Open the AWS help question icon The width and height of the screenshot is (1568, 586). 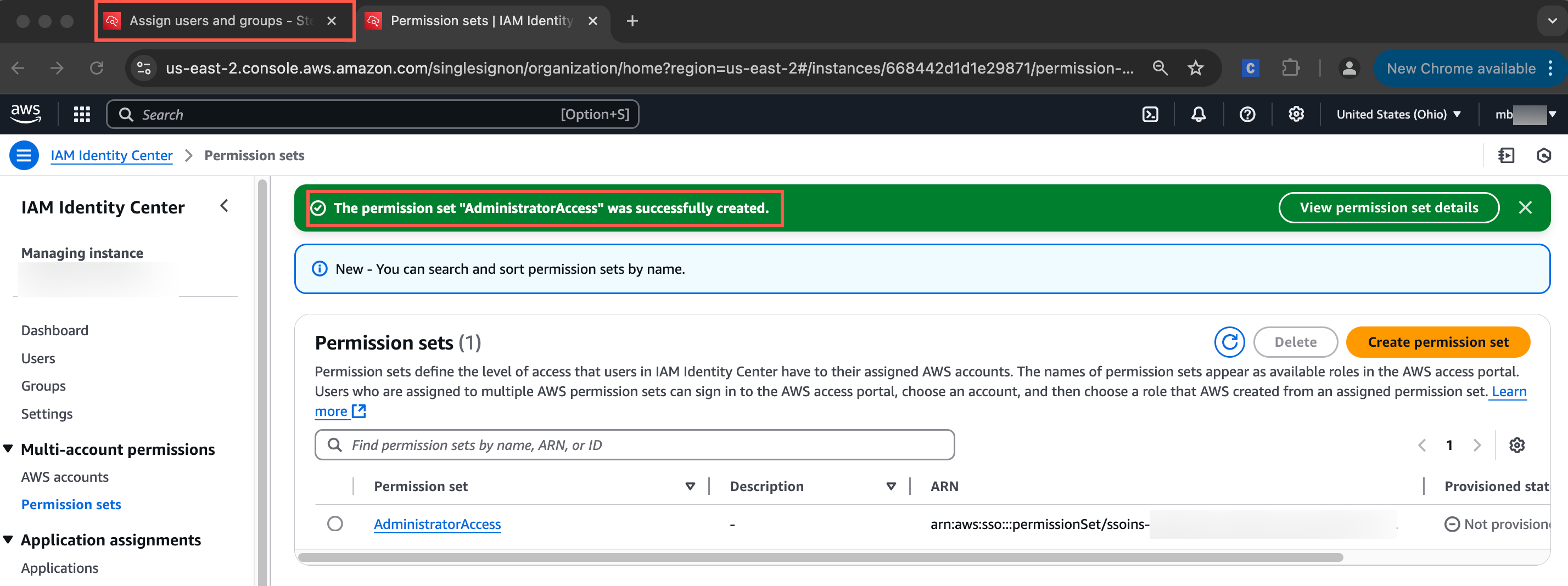[1247, 114]
